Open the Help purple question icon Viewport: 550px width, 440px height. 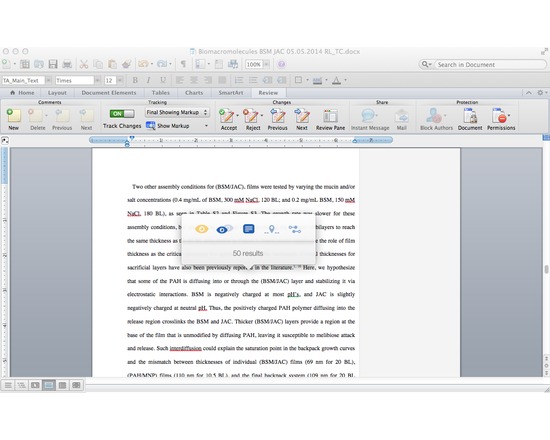point(281,64)
